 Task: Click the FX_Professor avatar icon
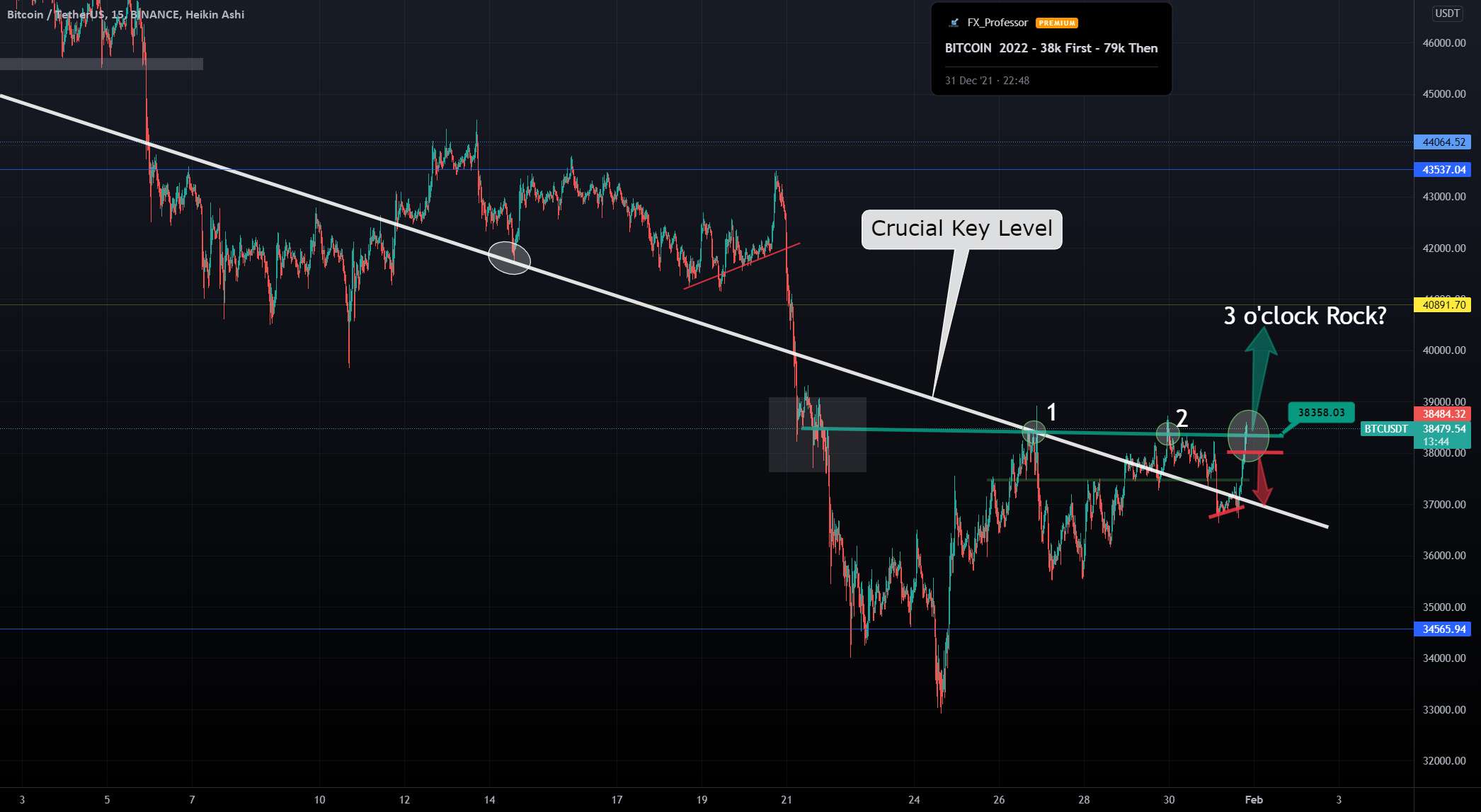tap(954, 23)
